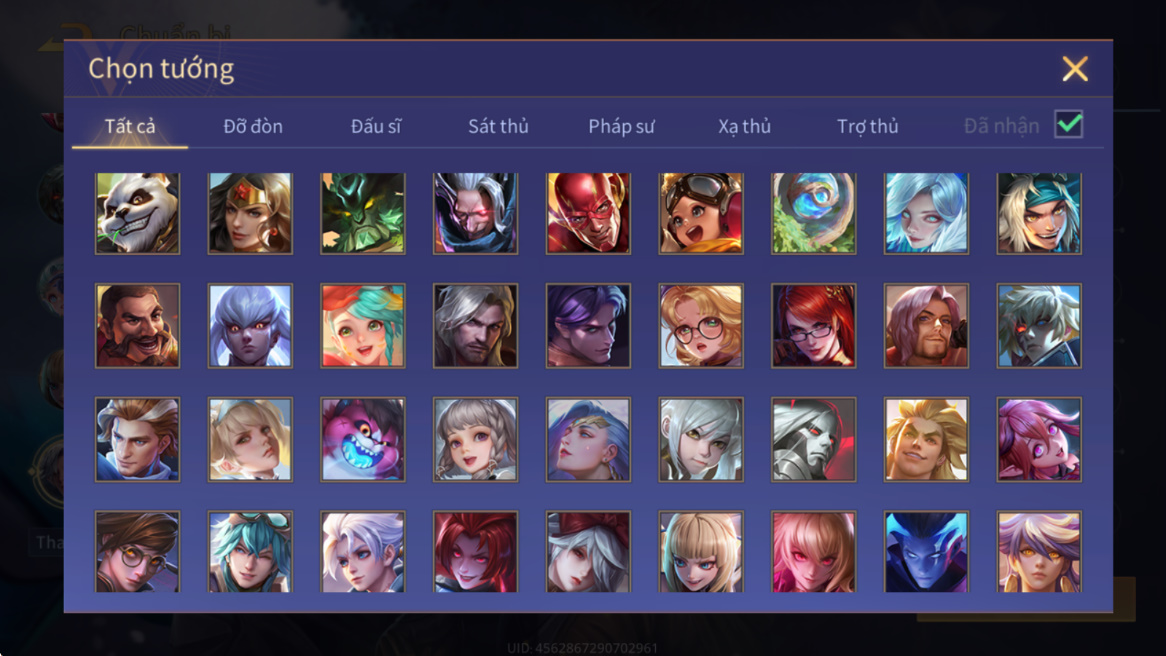Open the Trợ thủ tab
1166x656 pixels.
click(x=868, y=126)
